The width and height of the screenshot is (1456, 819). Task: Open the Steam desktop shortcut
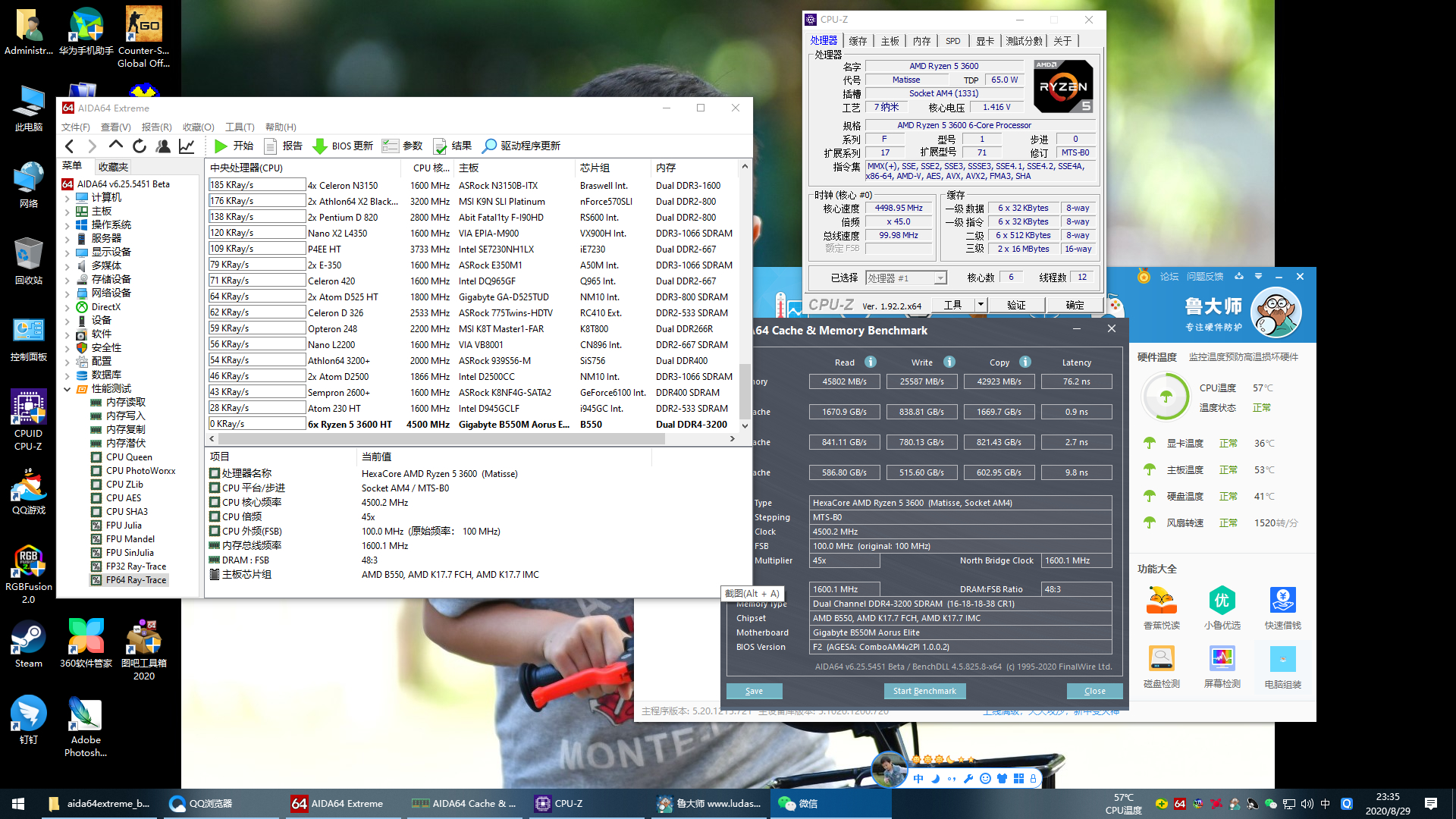click(x=28, y=644)
